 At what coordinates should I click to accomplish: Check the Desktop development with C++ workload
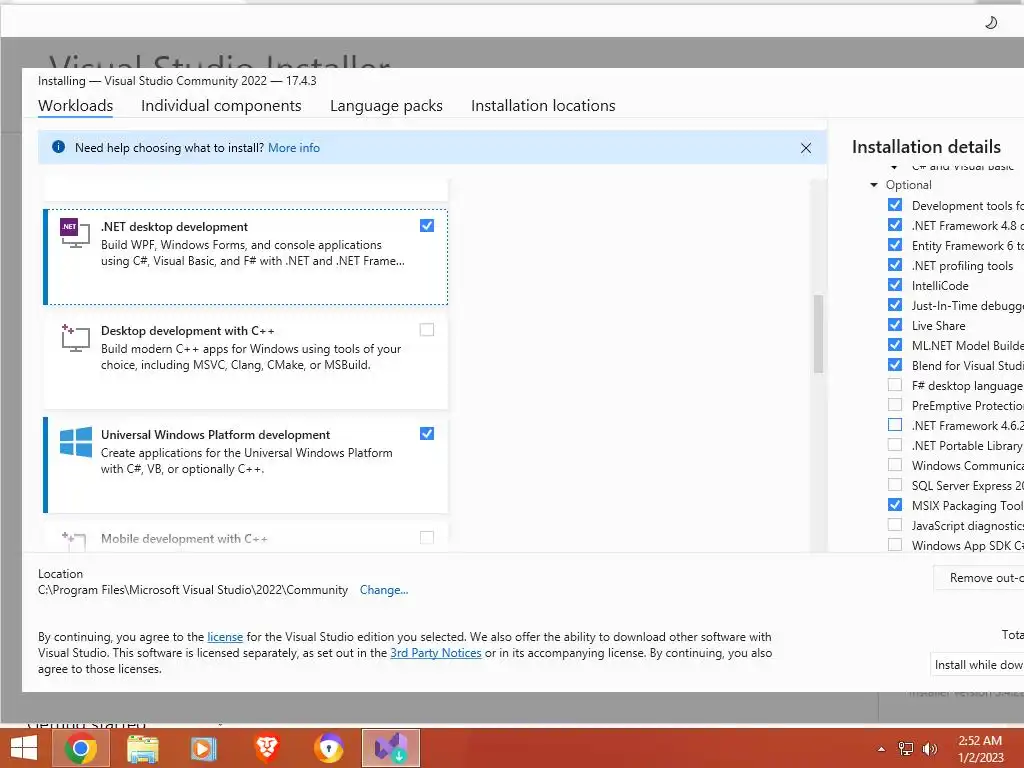(426, 330)
